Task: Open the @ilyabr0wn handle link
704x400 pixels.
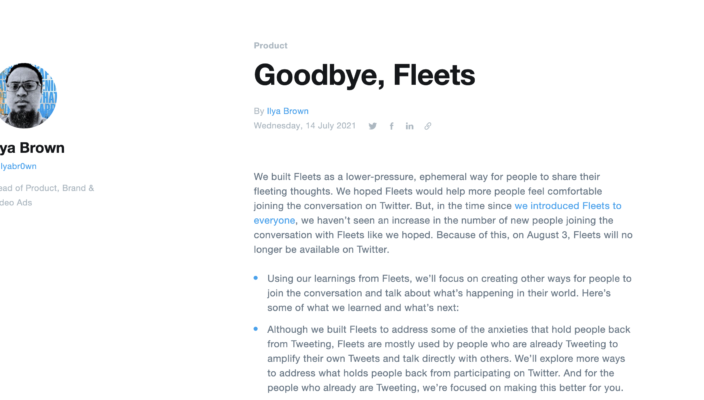Action: (x=18, y=166)
